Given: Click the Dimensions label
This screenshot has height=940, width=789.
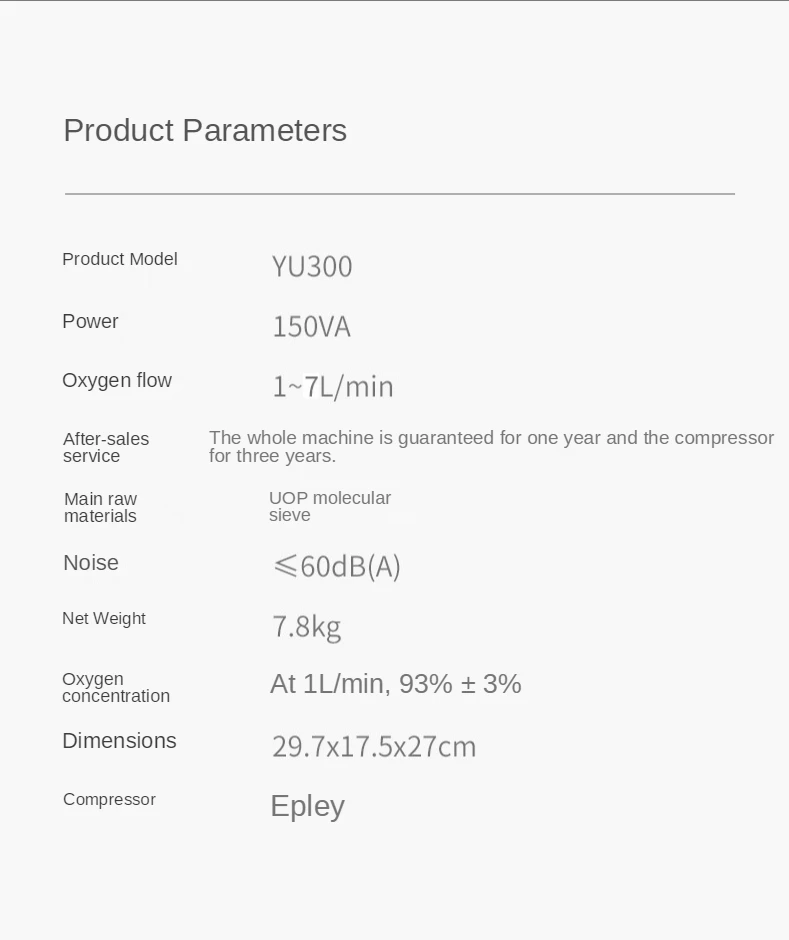Looking at the screenshot, I should pyautogui.click(x=119, y=741).
